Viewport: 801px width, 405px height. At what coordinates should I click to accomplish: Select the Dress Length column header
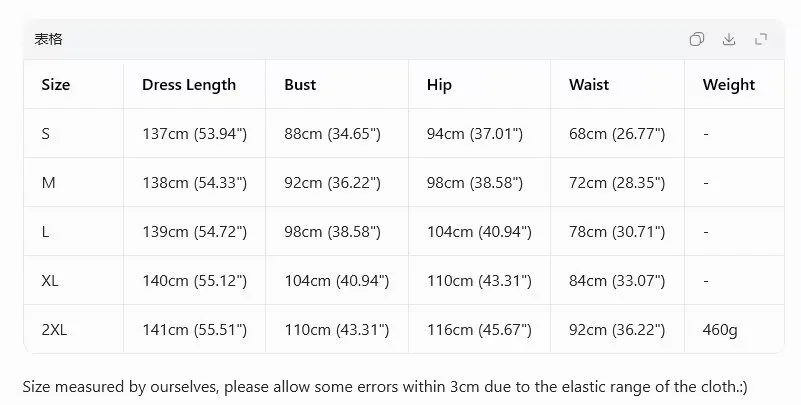tap(189, 85)
